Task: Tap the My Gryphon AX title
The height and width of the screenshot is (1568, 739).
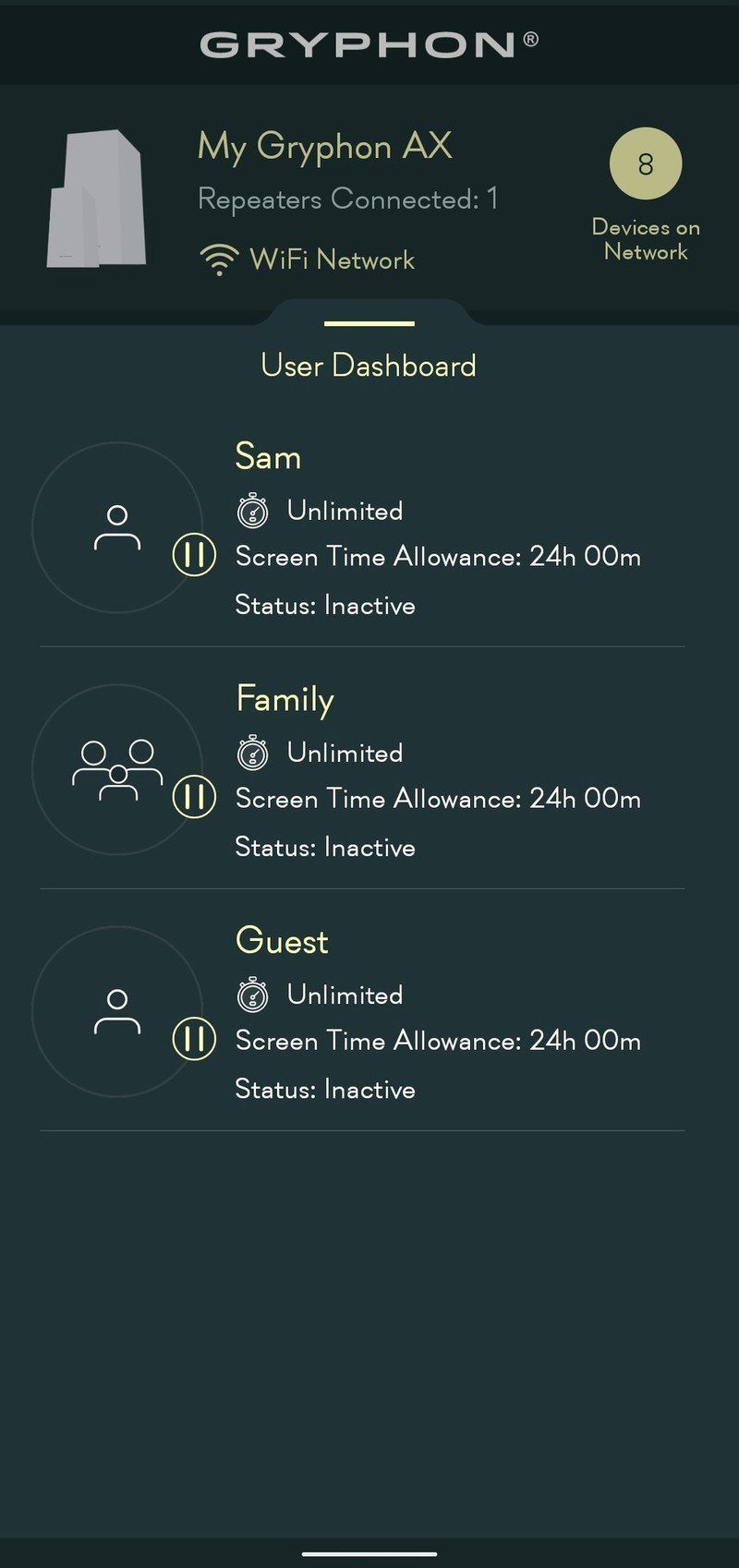Action: point(324,146)
